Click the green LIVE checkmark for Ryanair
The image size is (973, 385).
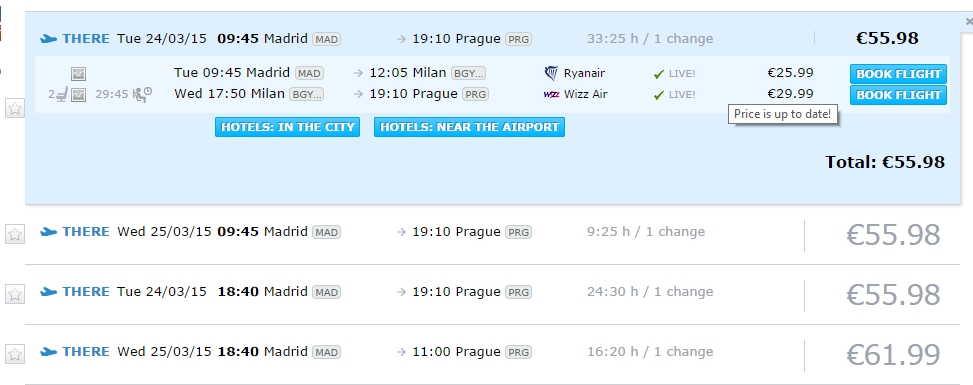tap(659, 74)
